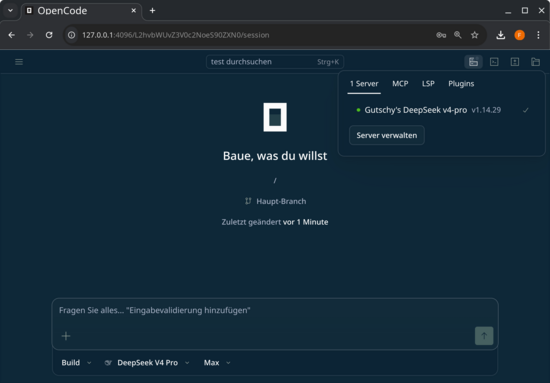The image size is (550, 383).
Task: Switch to the LSP tab
Action: pyautogui.click(x=428, y=84)
